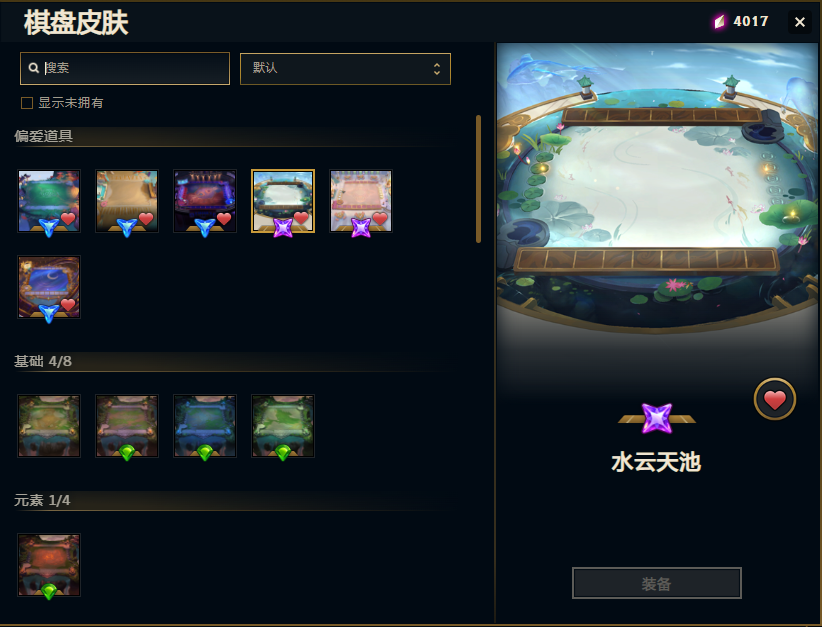This screenshot has height=627, width=822.
Task: Select the dark red-purple arena skin thumbnail
Action: click(x=205, y=201)
